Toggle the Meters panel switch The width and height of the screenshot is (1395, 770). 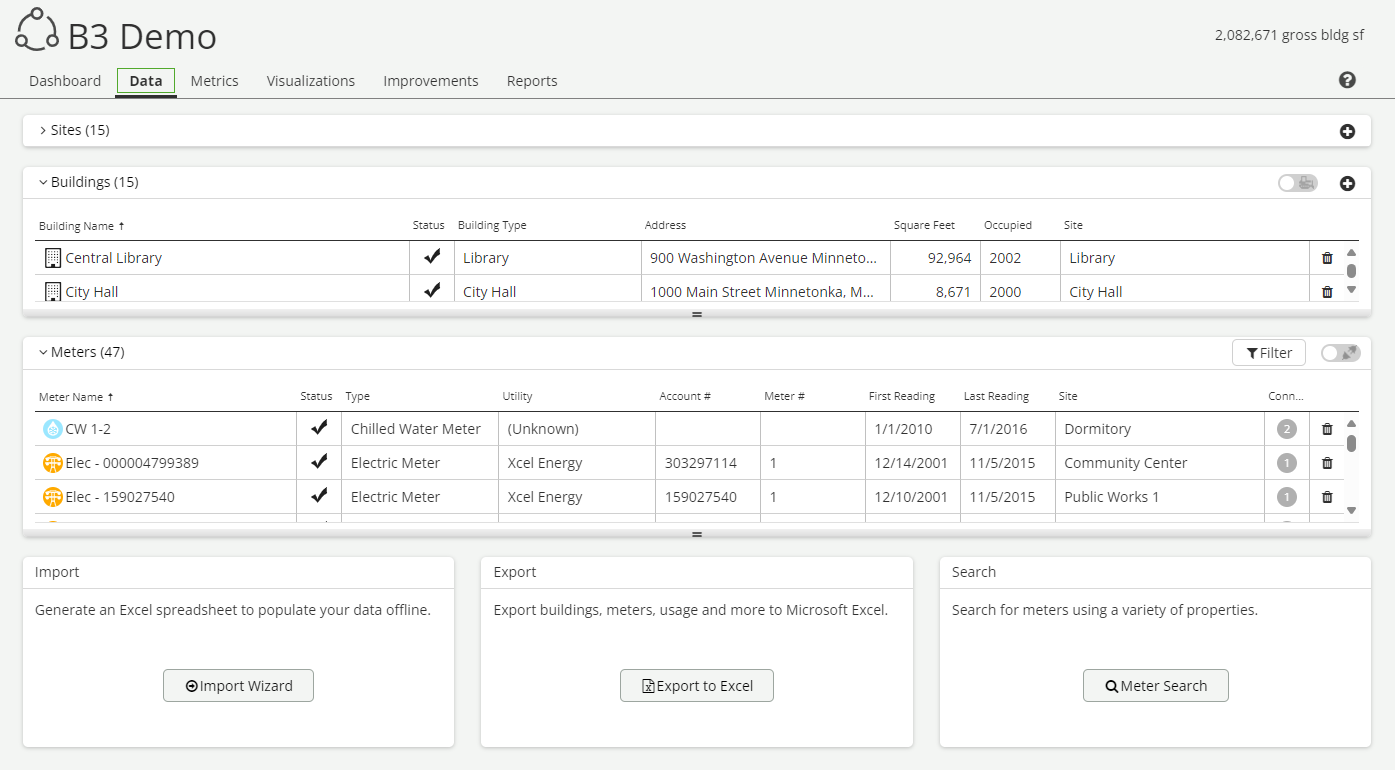(1340, 353)
